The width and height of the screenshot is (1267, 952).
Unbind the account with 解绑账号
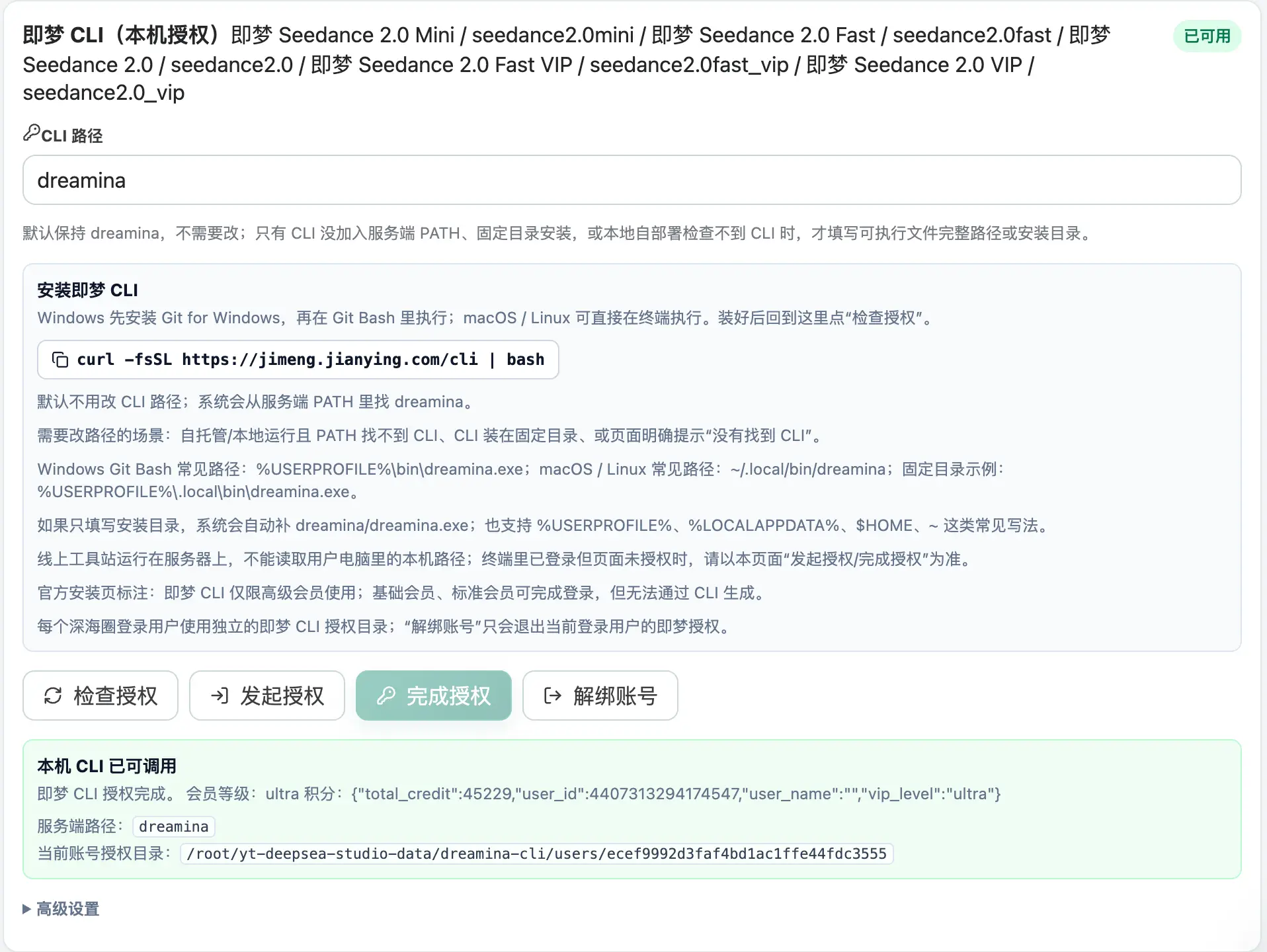[x=600, y=695]
